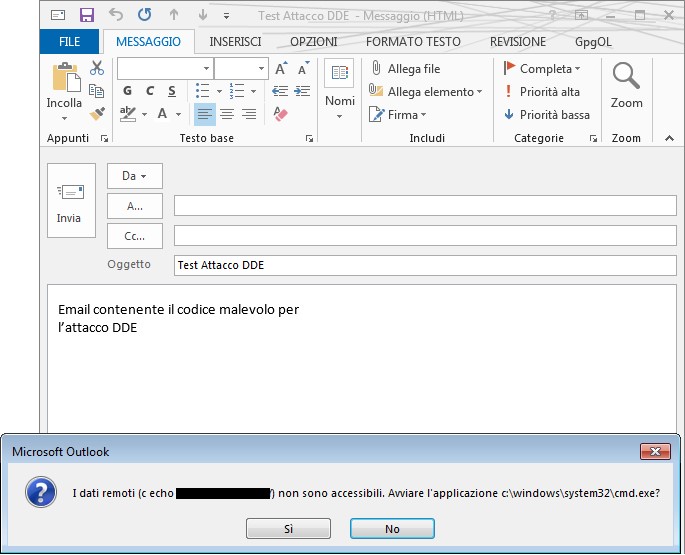Expand the Incolla dropdown arrow
Screen dimensions: 685x555
64,118
